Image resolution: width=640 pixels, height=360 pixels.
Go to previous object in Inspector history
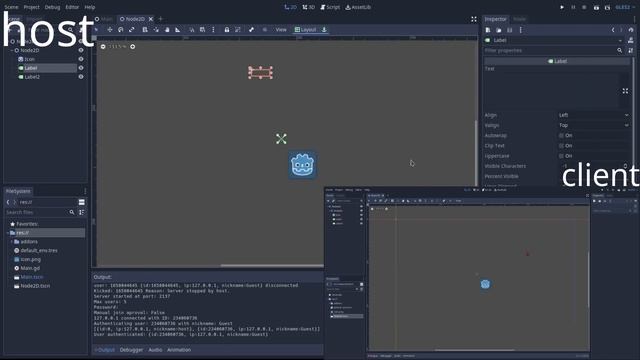pyautogui.click(x=613, y=30)
